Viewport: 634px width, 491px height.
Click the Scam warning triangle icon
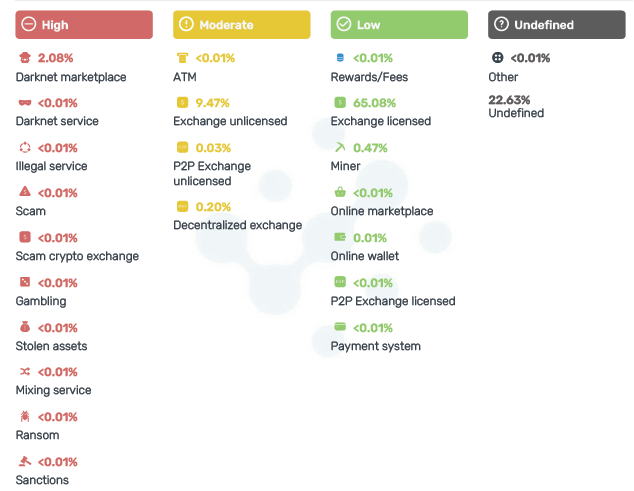click(25, 192)
